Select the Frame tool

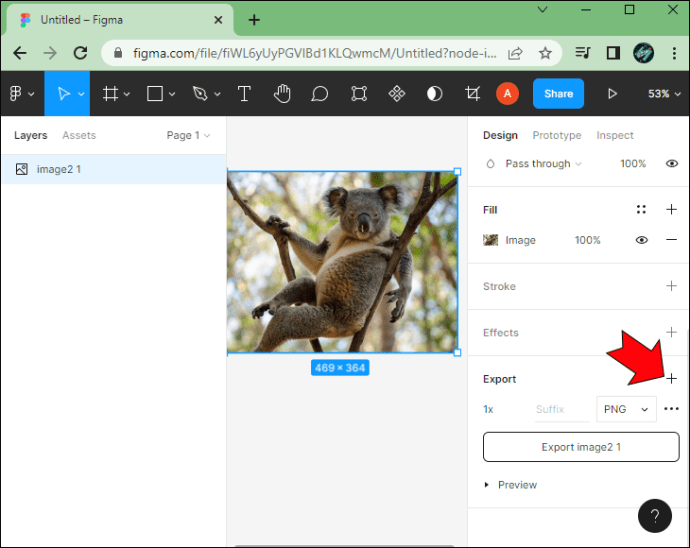point(110,94)
